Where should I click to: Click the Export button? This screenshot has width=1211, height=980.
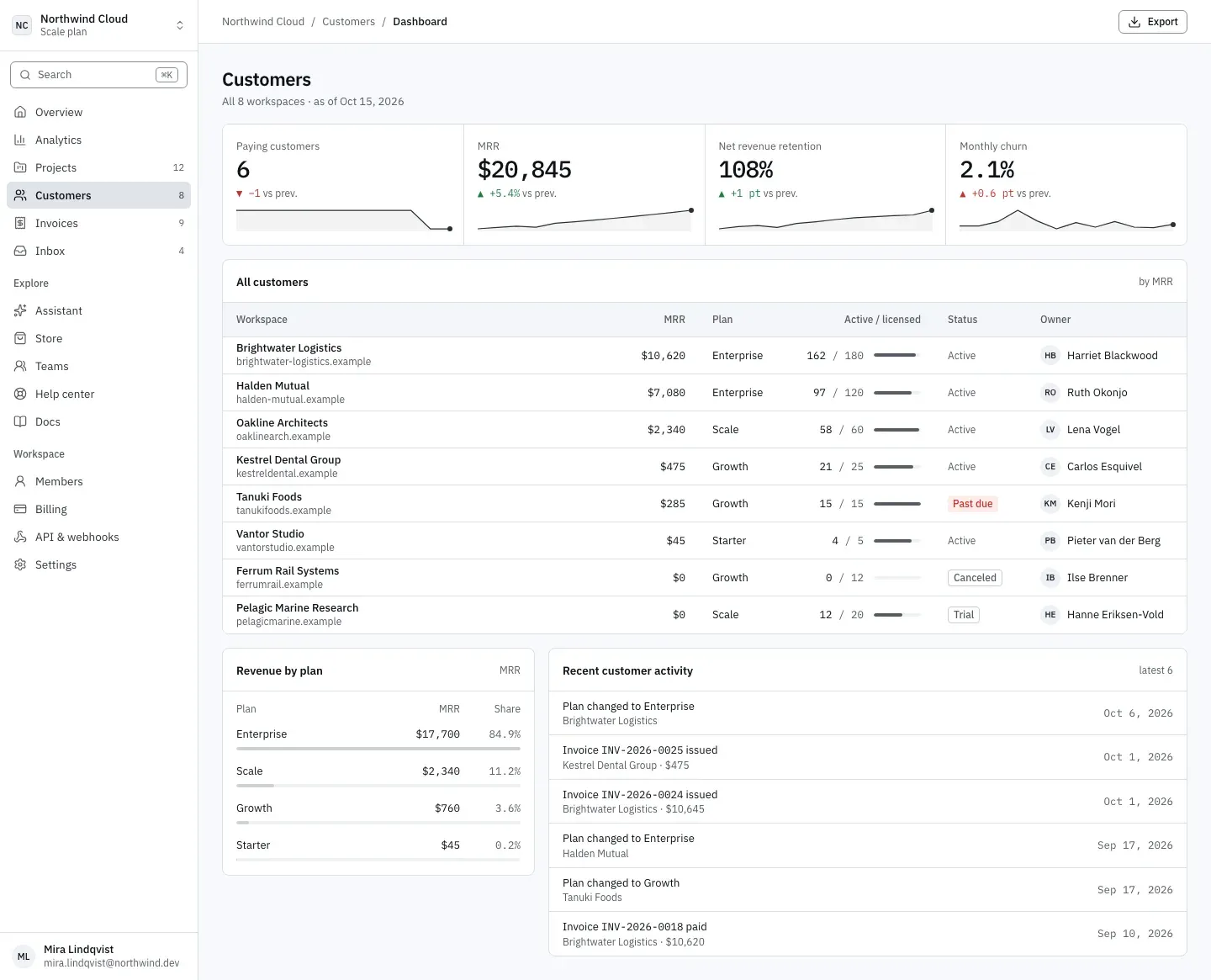pos(1152,22)
